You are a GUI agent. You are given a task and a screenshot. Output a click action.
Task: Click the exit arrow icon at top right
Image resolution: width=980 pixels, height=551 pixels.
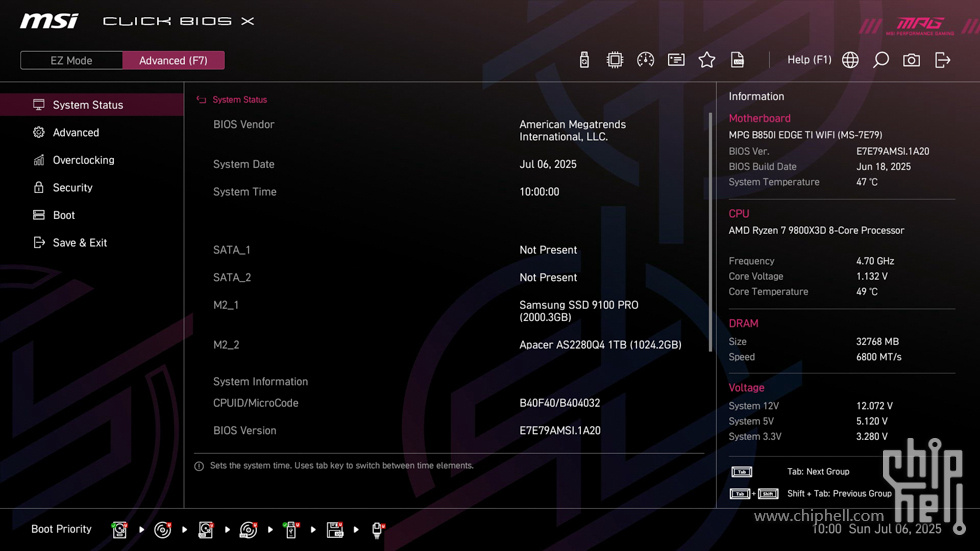(x=942, y=60)
